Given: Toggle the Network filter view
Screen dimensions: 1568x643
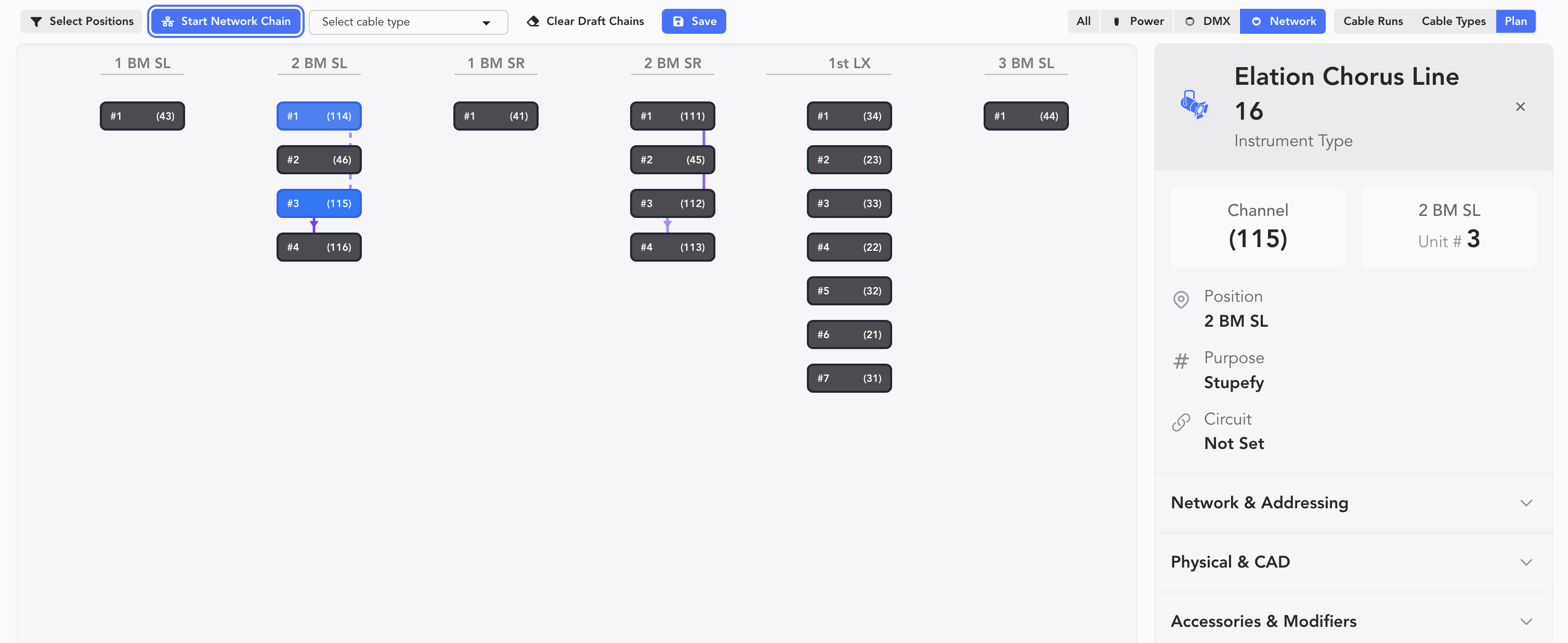Looking at the screenshot, I should 1283,22.
